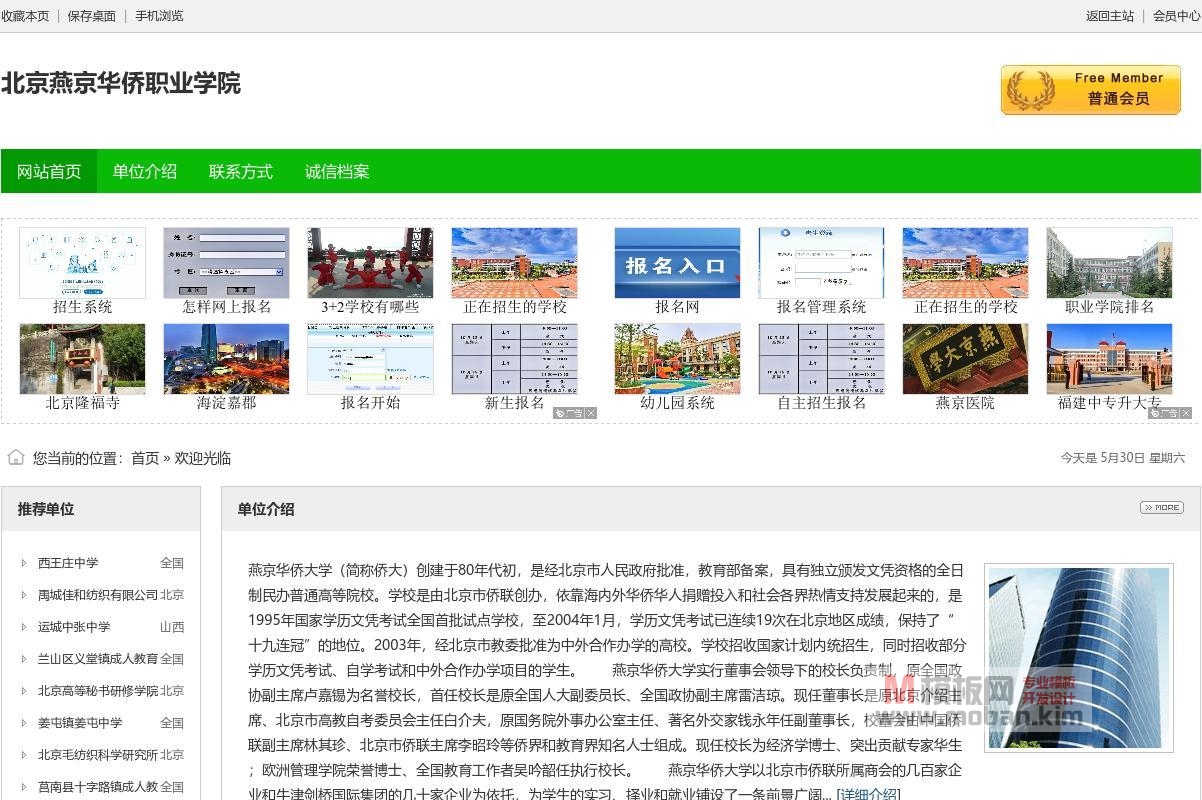The image size is (1202, 800).
Task: Go back via 返回主站 link
Action: point(1110,16)
